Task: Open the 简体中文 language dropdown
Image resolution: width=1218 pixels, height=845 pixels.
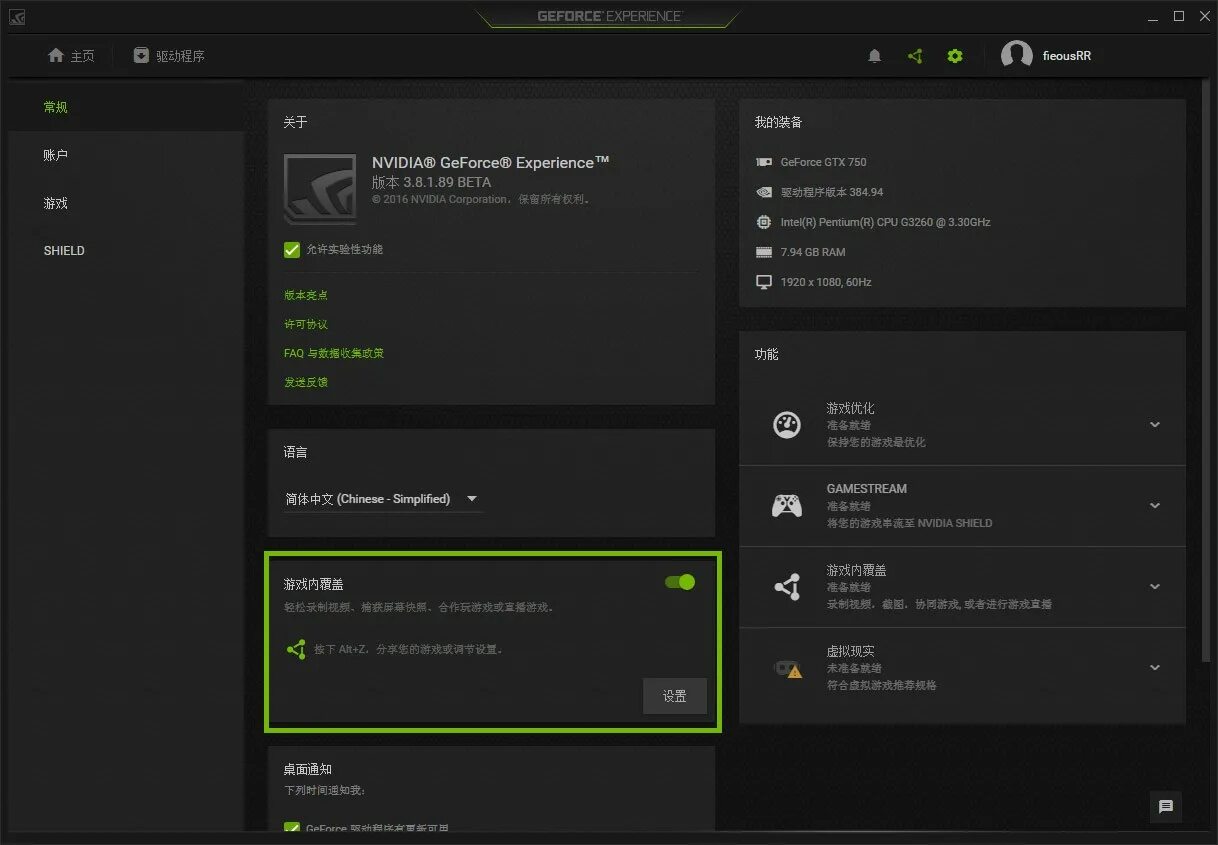Action: point(383,499)
